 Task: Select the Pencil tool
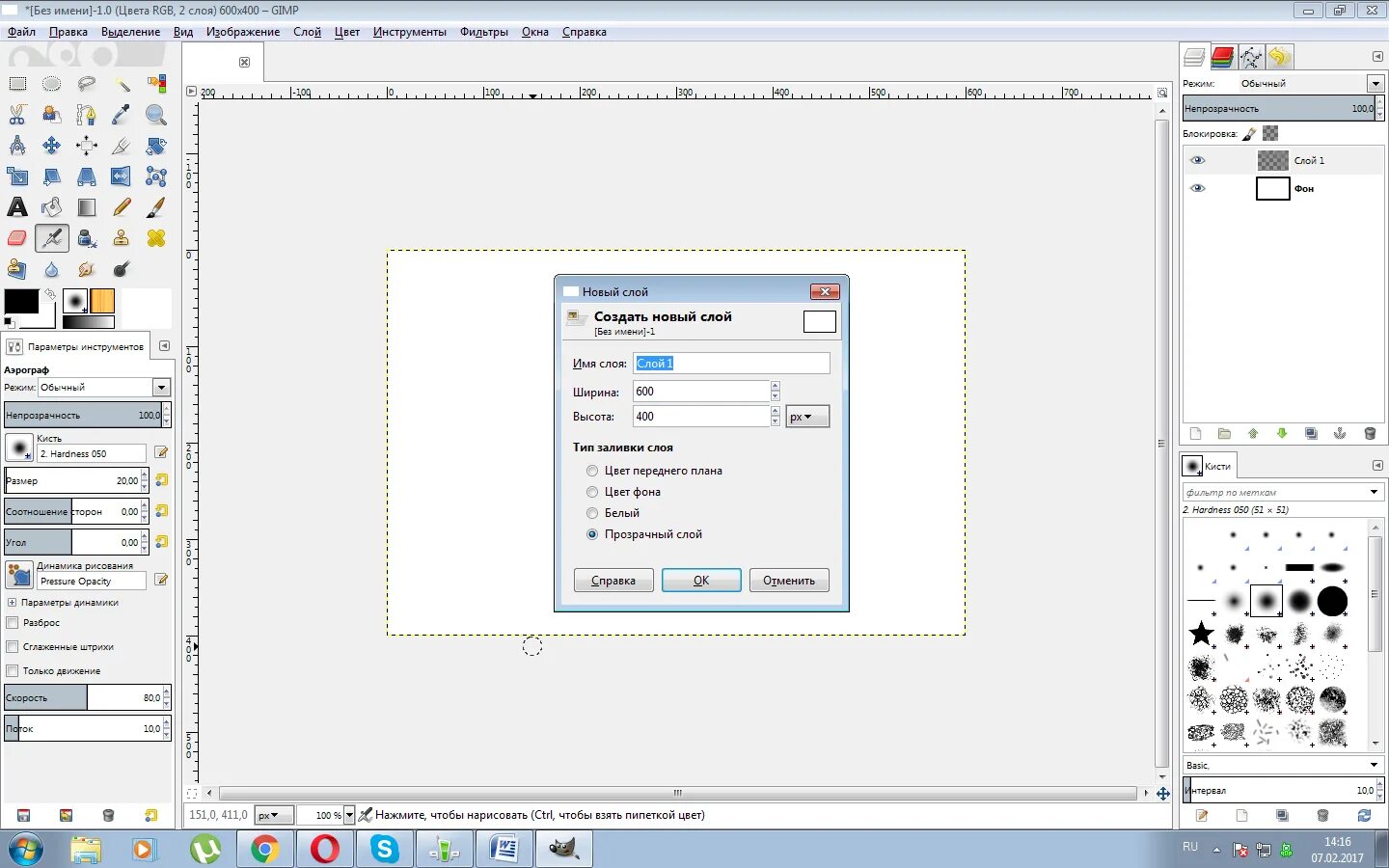pyautogui.click(x=122, y=207)
